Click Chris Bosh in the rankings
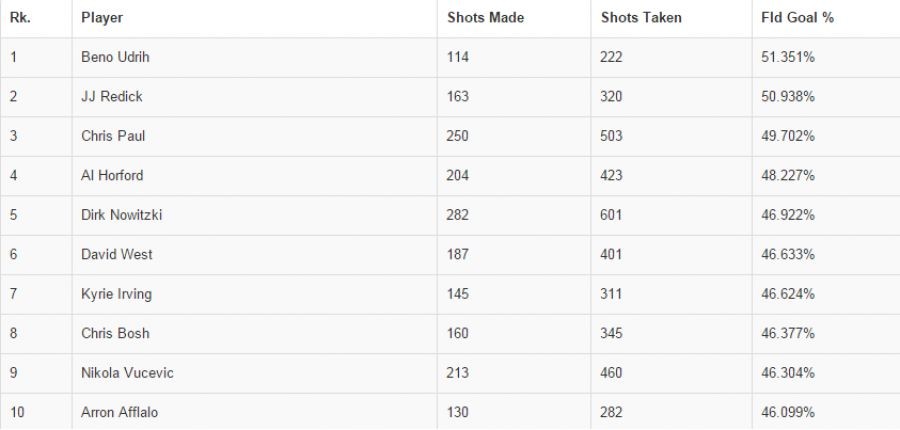 point(115,333)
